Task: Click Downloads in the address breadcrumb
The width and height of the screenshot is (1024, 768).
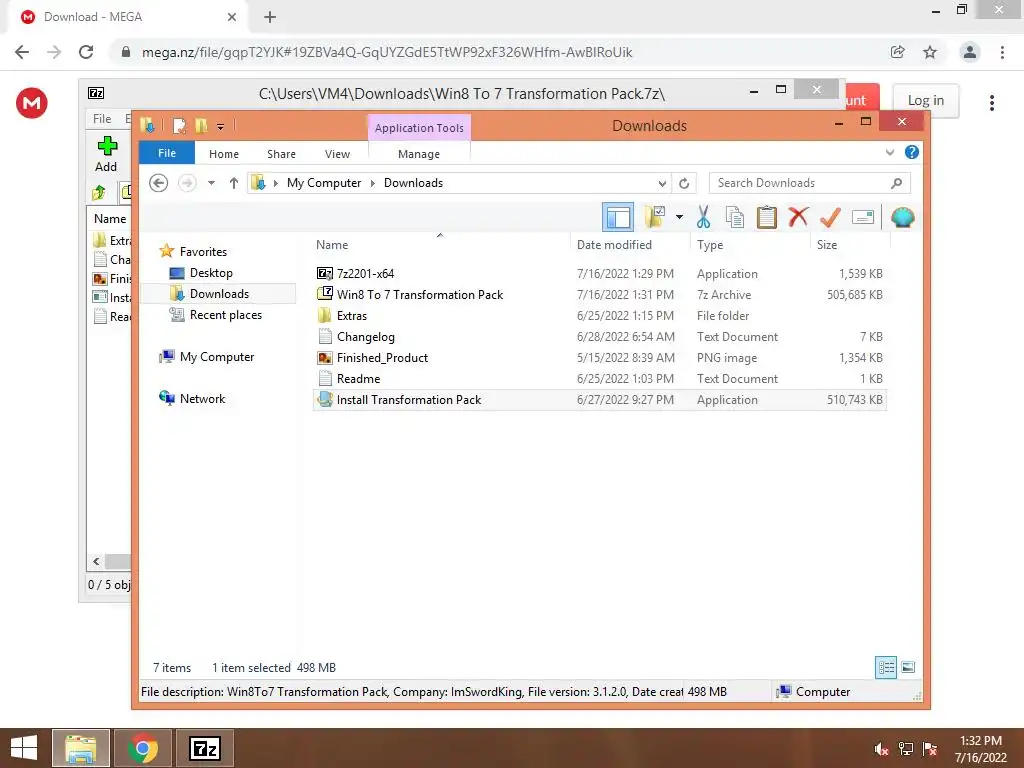Action: coord(413,183)
